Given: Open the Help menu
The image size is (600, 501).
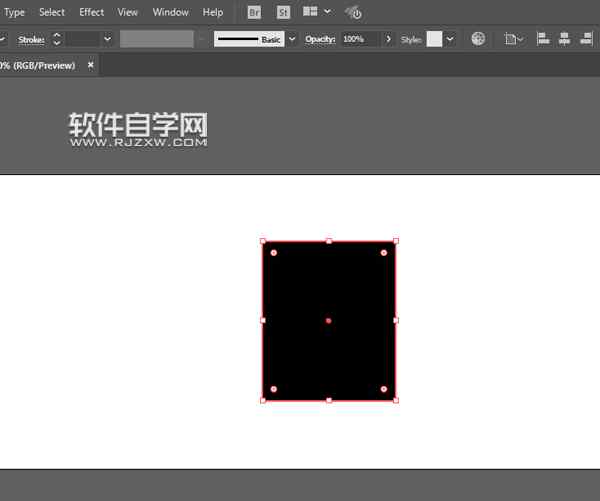Looking at the screenshot, I should pos(213,12).
